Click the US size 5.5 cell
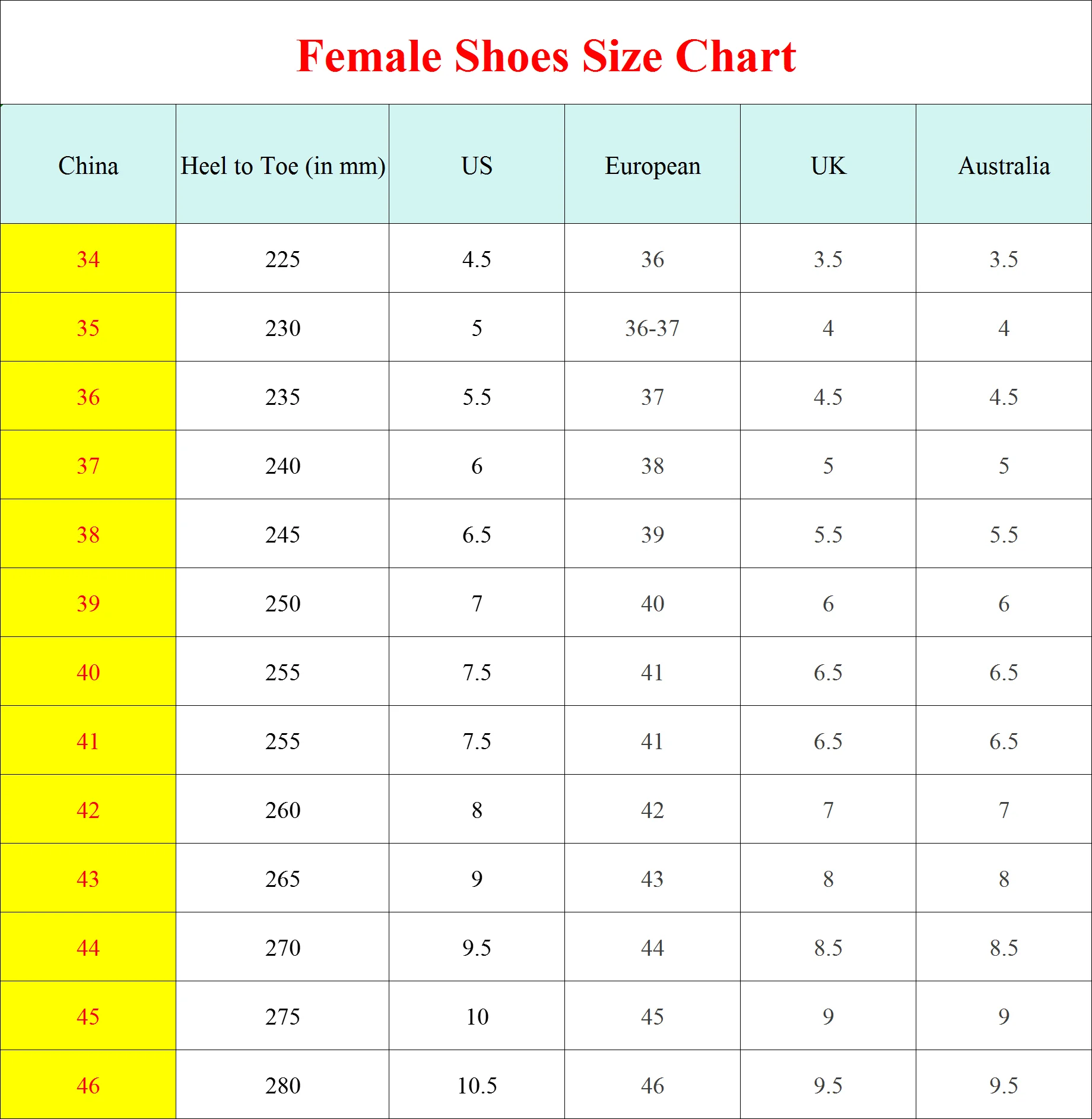The height and width of the screenshot is (1119, 1092). tap(477, 397)
